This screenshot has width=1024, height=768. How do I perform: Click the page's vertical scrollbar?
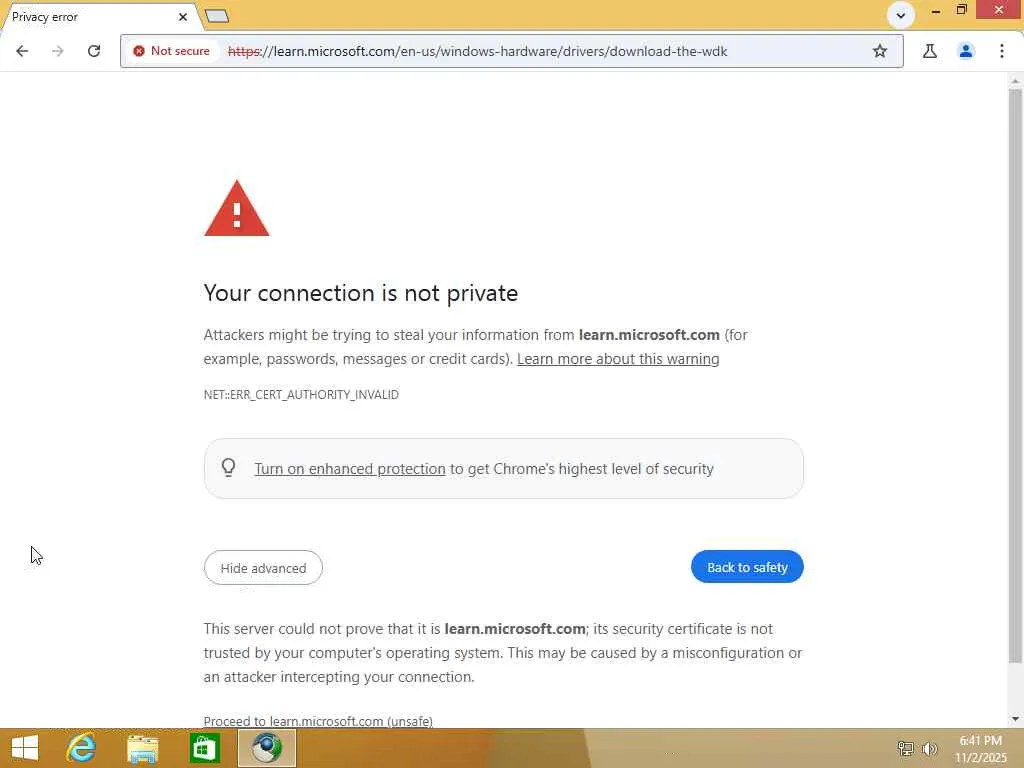[1015, 380]
